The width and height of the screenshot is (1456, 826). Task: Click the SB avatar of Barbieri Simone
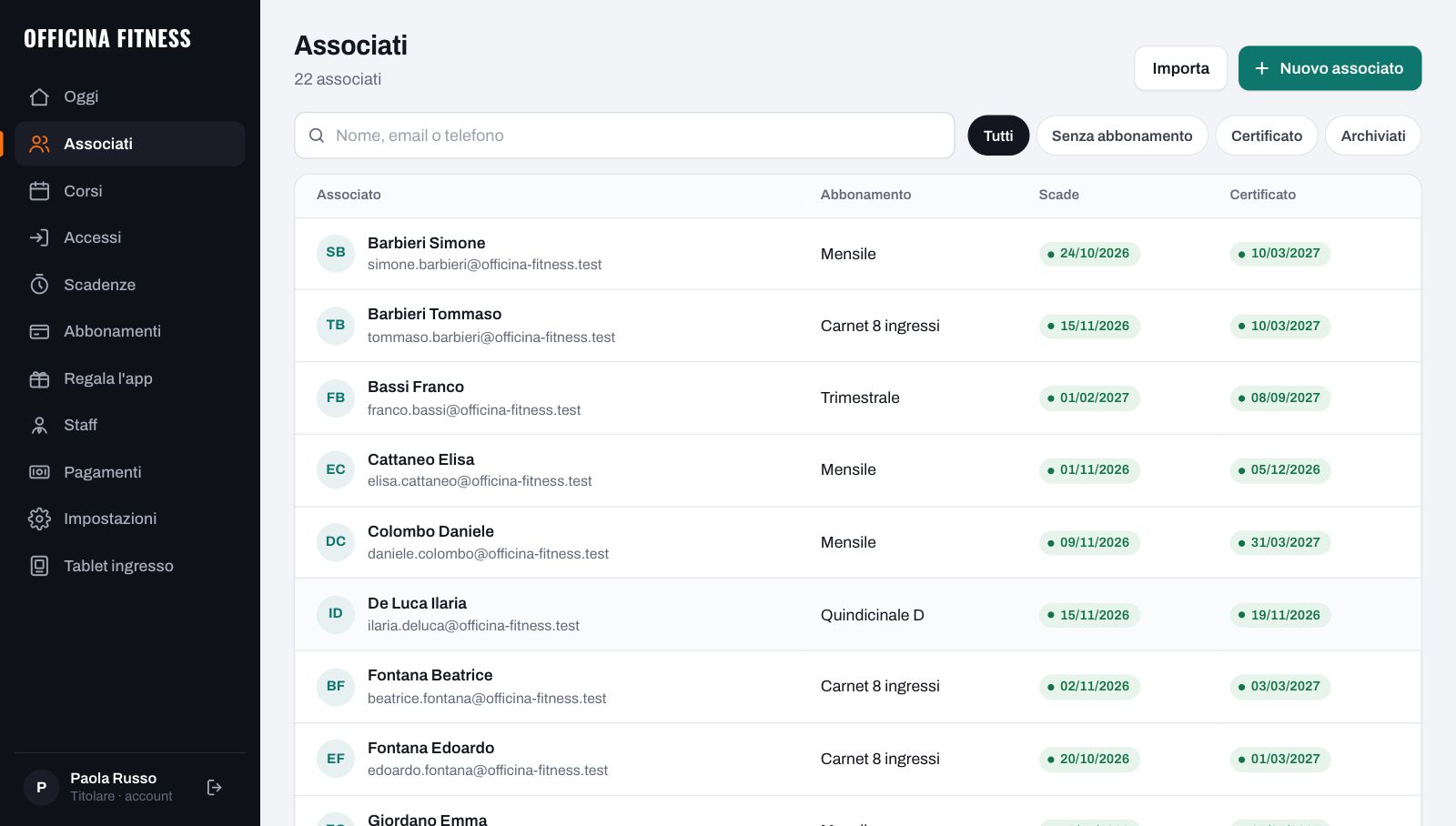pyautogui.click(x=336, y=253)
